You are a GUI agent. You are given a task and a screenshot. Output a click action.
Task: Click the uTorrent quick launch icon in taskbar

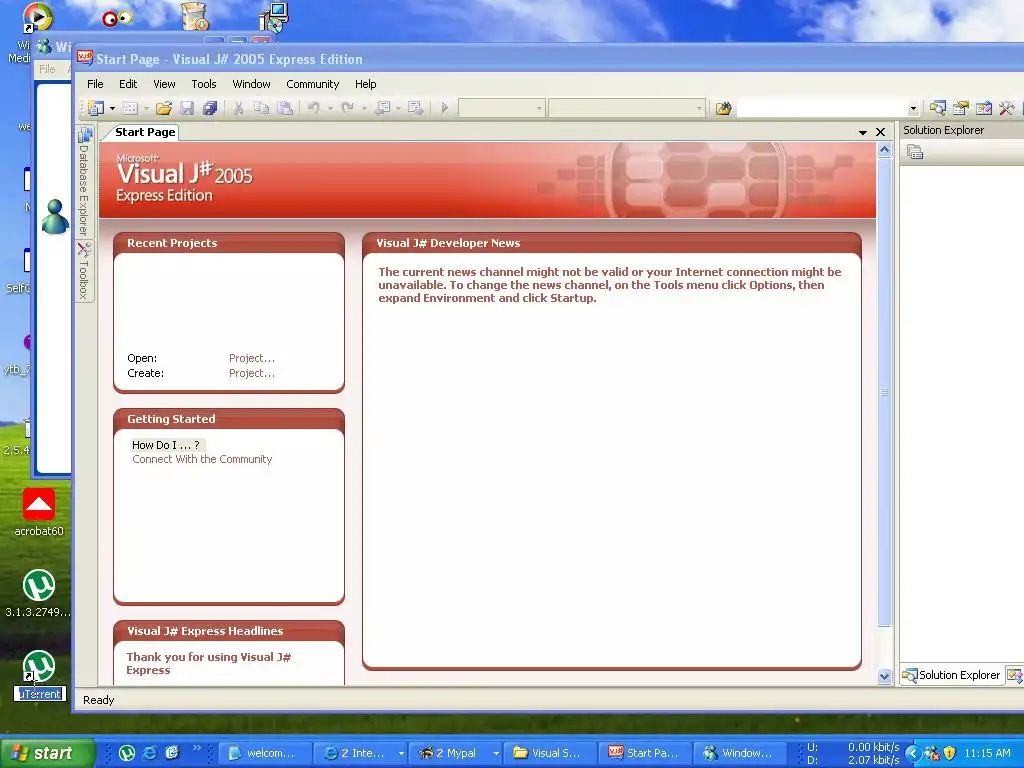coord(127,753)
